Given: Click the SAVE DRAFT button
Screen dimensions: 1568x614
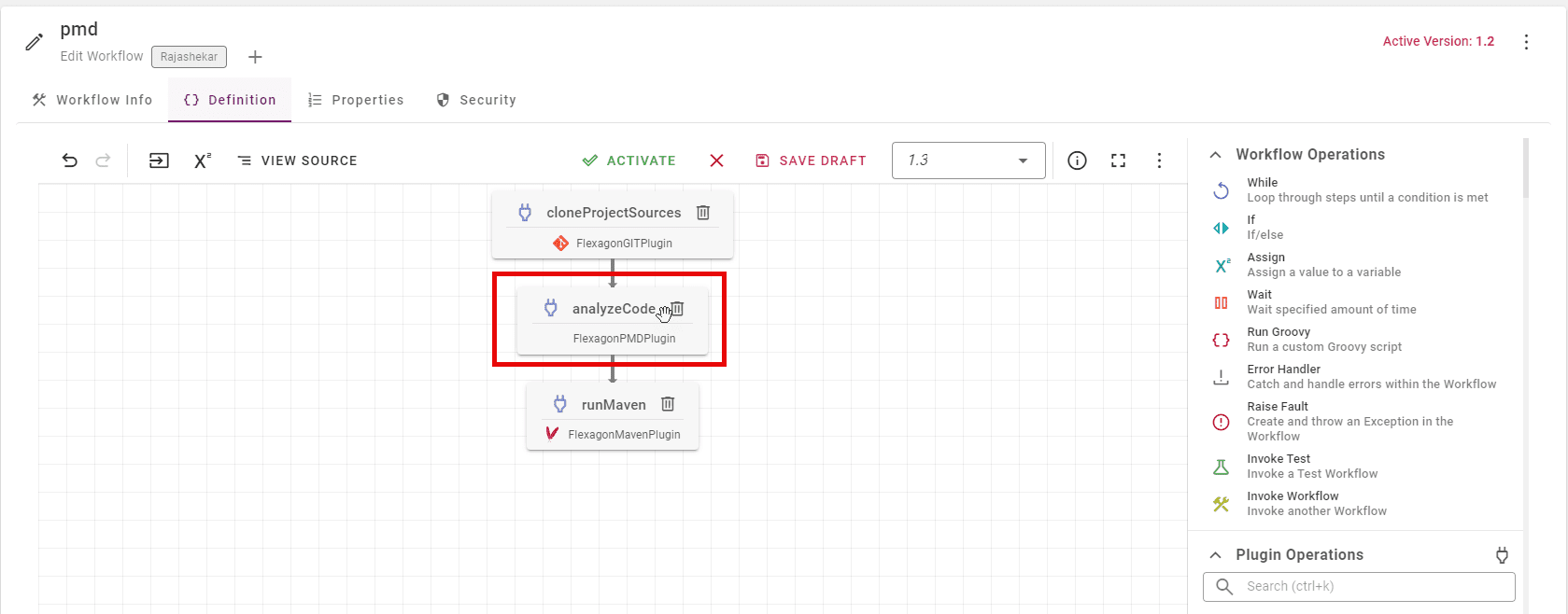Looking at the screenshot, I should click(x=811, y=160).
